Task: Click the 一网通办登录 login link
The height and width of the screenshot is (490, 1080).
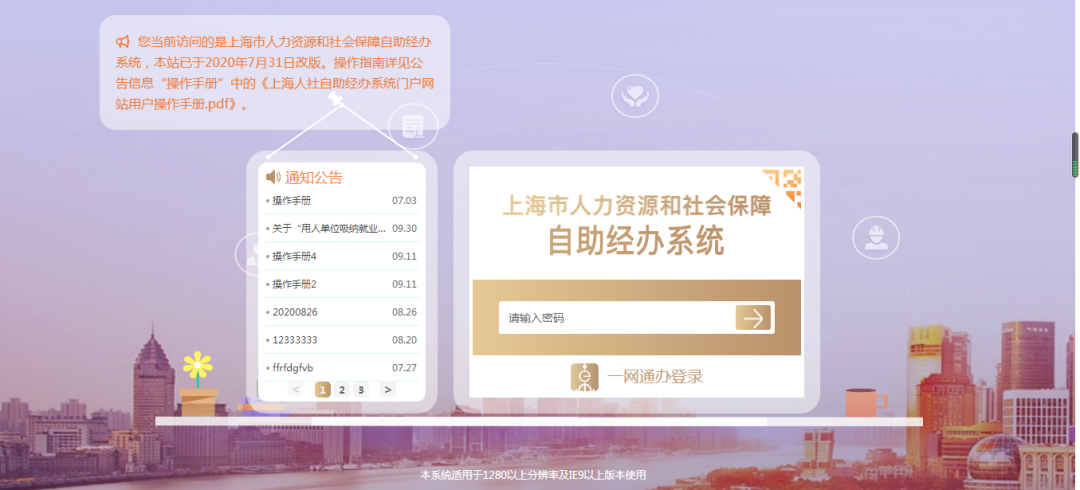Action: coord(654,377)
